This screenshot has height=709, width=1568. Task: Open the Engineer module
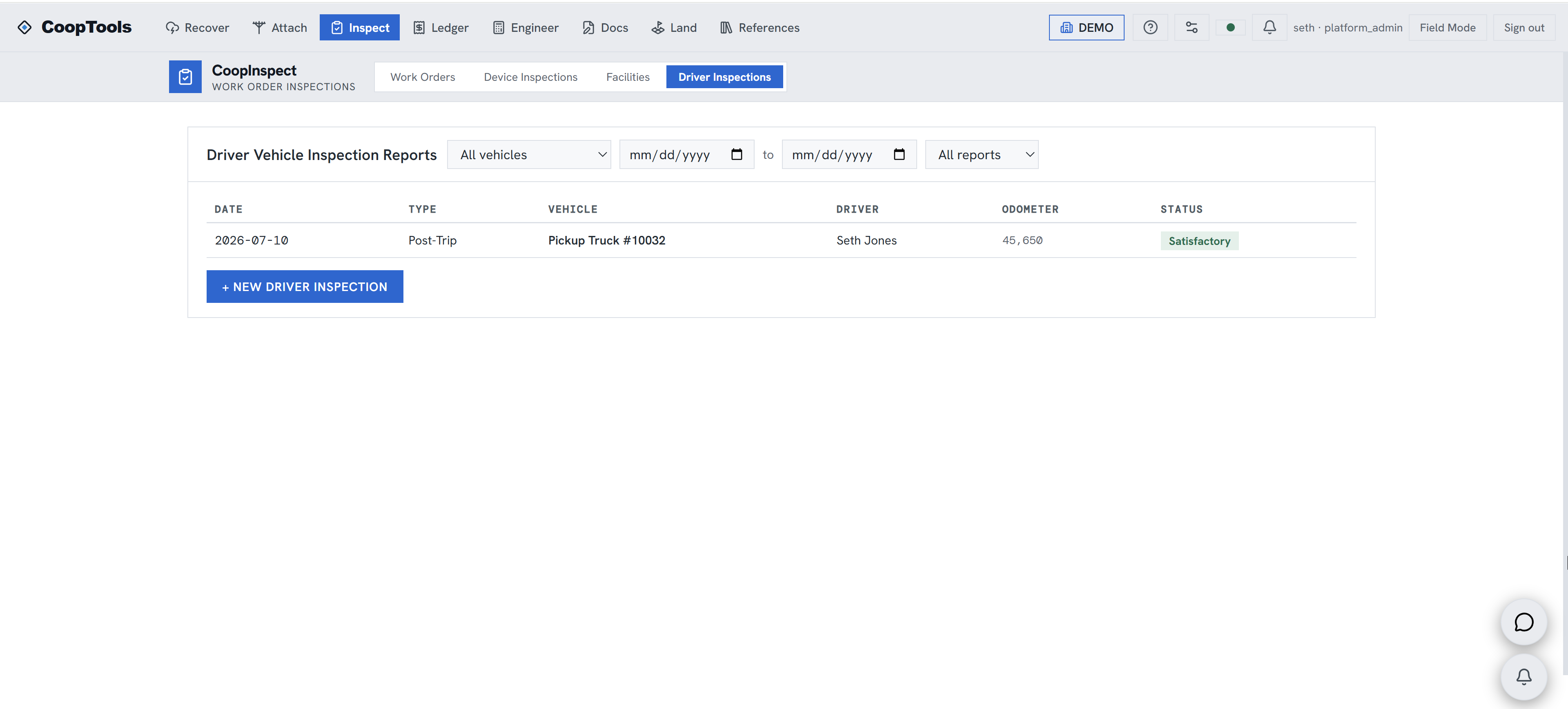[525, 27]
